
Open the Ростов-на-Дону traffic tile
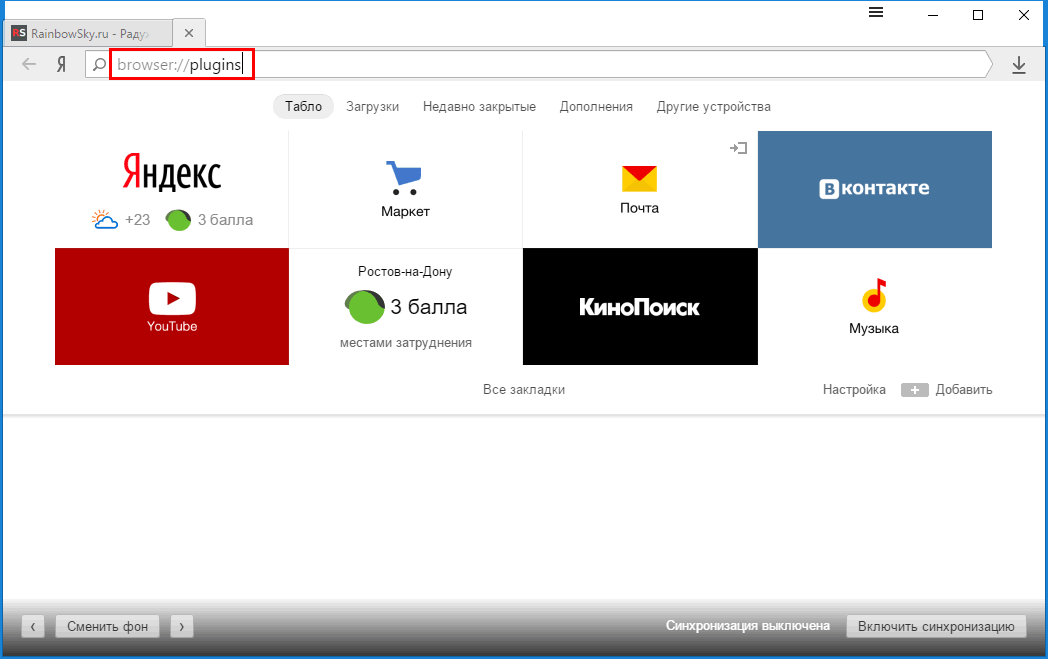pyautogui.click(x=406, y=306)
